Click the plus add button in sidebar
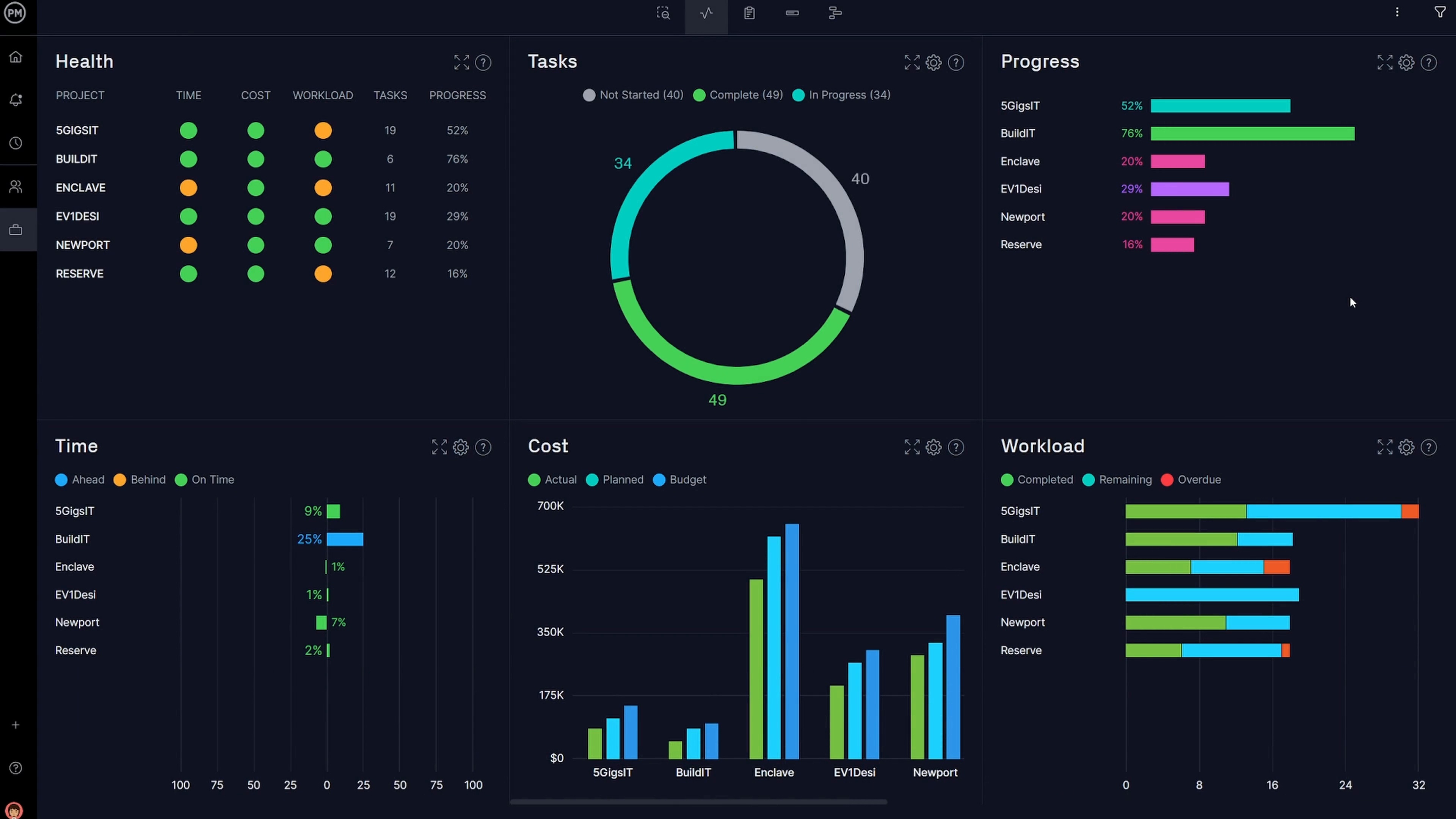 tap(16, 725)
